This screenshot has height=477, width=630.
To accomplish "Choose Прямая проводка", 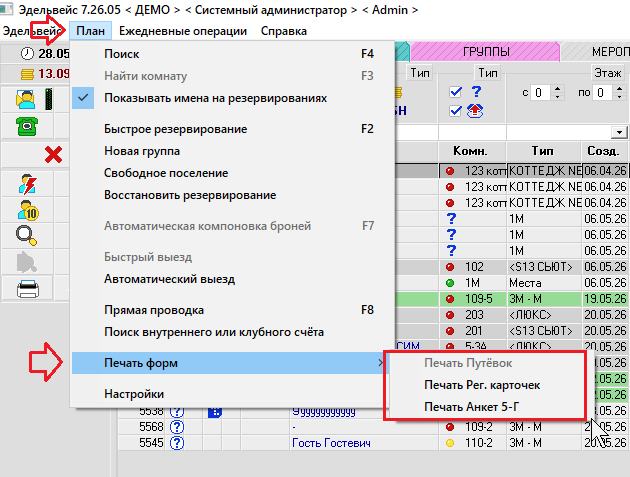I will point(232,310).
